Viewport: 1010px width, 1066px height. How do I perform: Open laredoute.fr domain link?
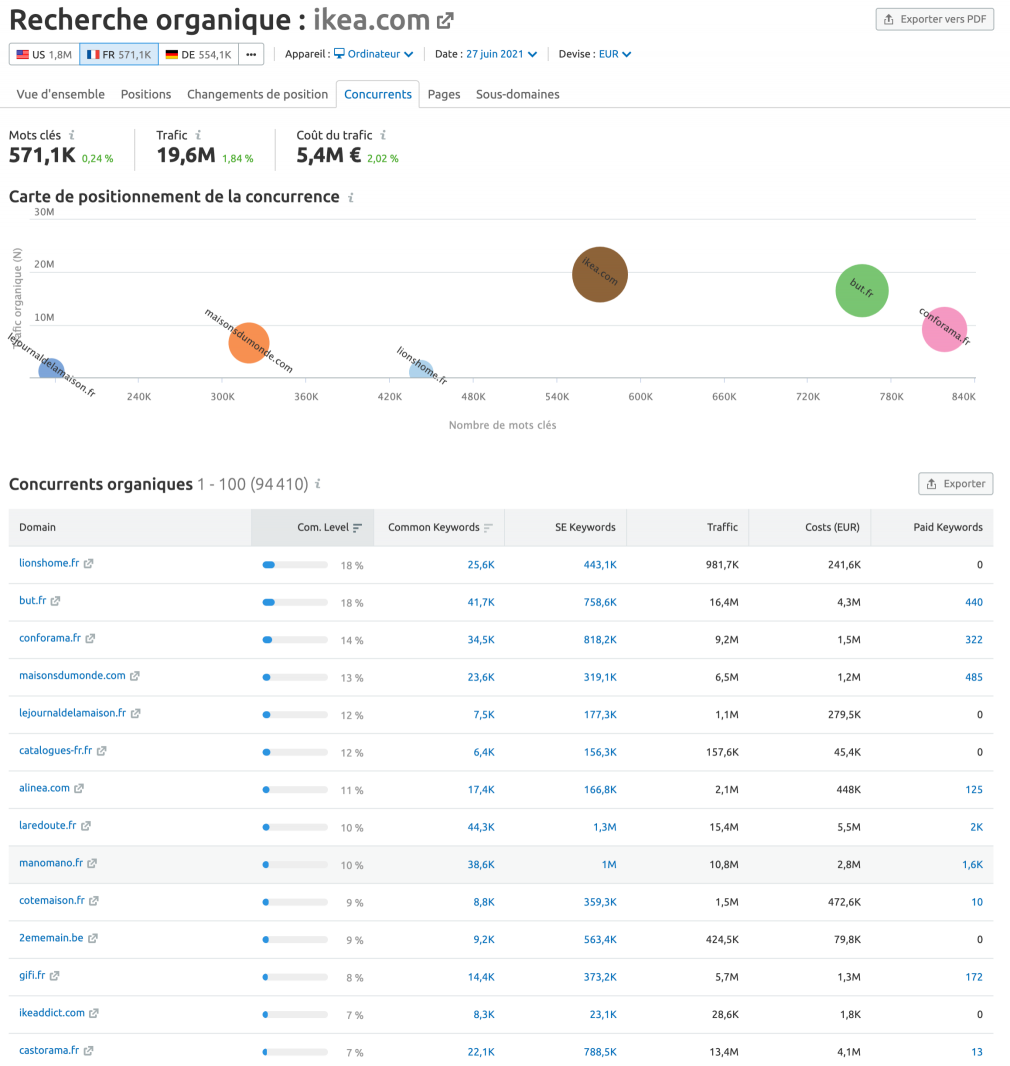(x=48, y=825)
